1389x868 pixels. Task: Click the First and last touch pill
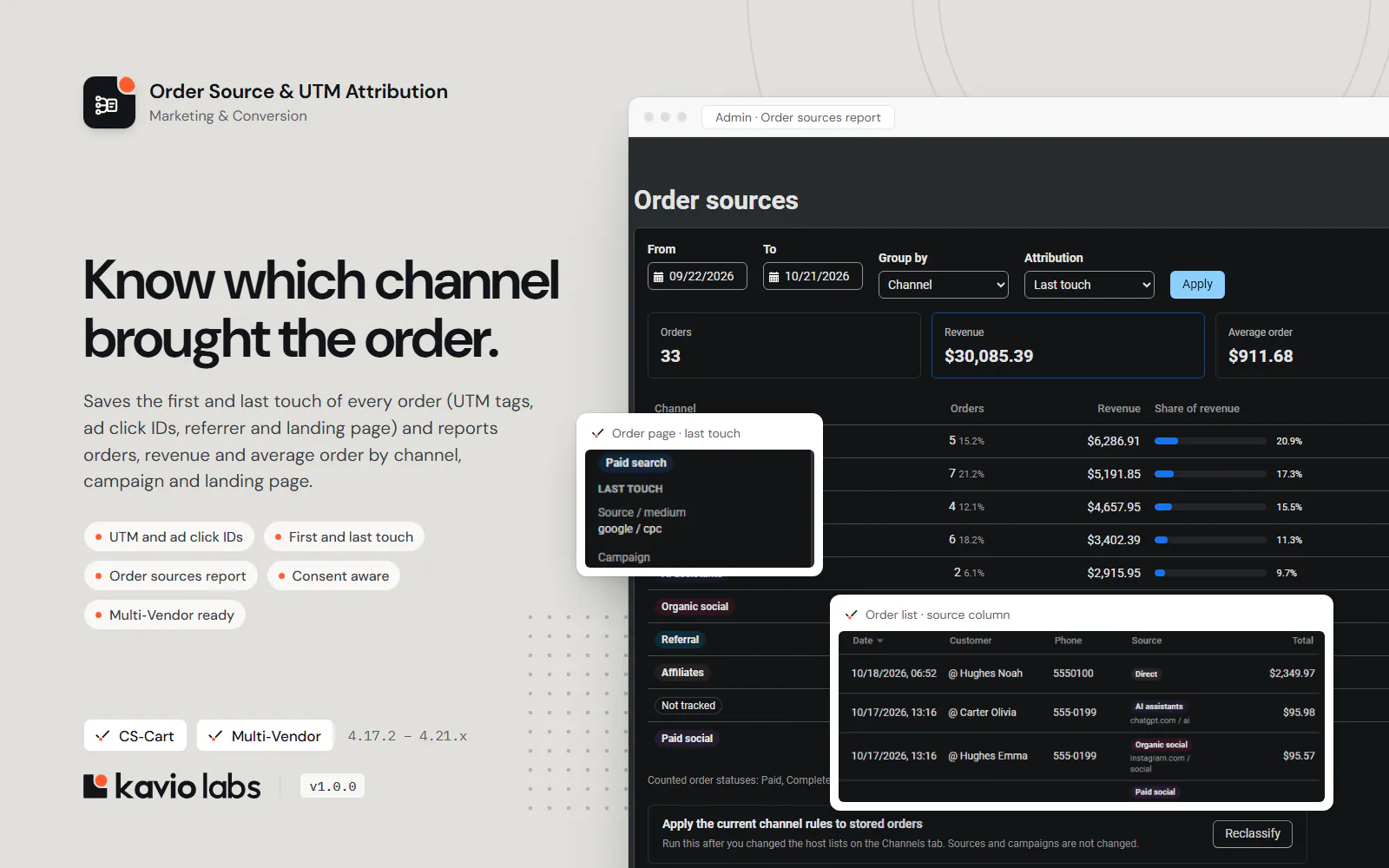point(344,537)
